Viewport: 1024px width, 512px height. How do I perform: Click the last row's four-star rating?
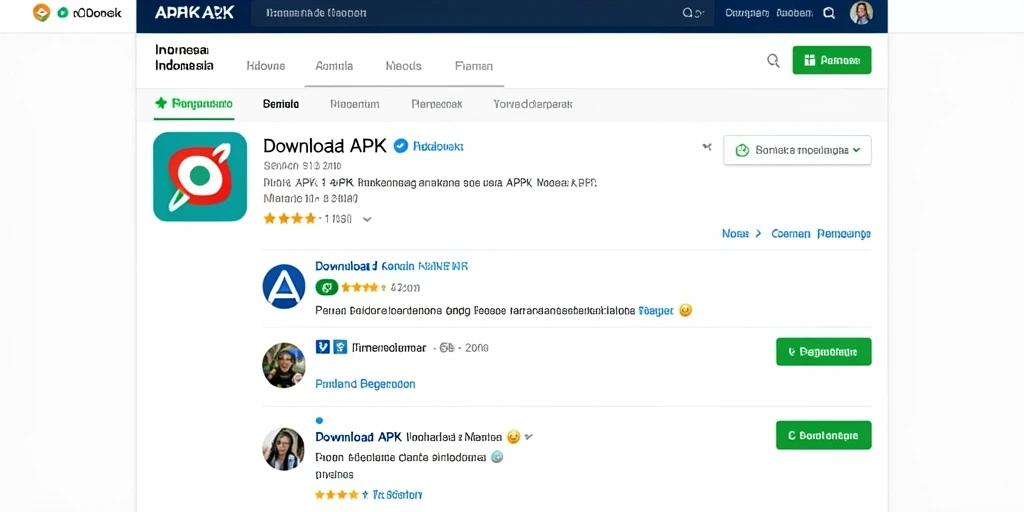337,494
